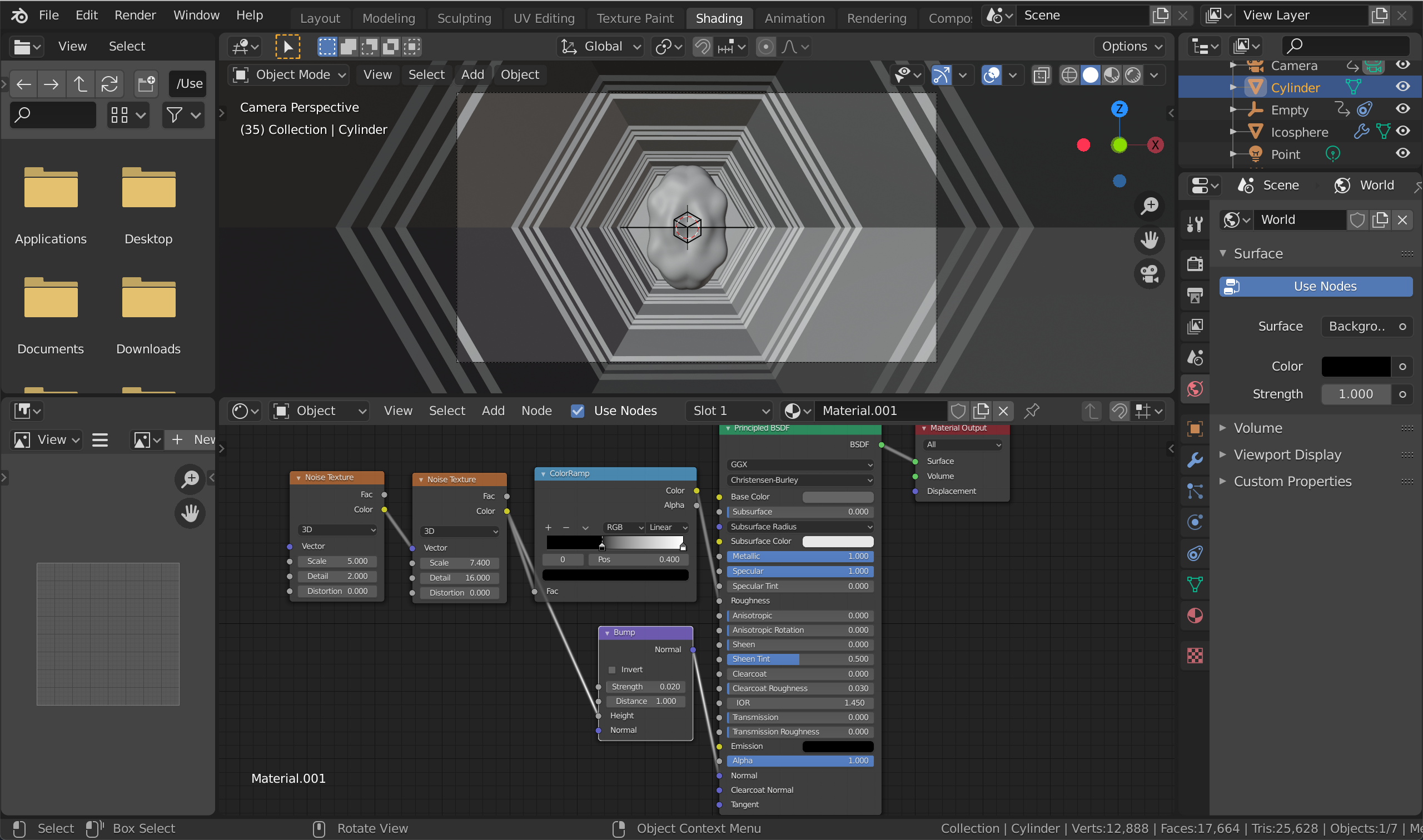Toggle X-ray display in viewport header
The image size is (1423, 840).
click(x=1041, y=74)
